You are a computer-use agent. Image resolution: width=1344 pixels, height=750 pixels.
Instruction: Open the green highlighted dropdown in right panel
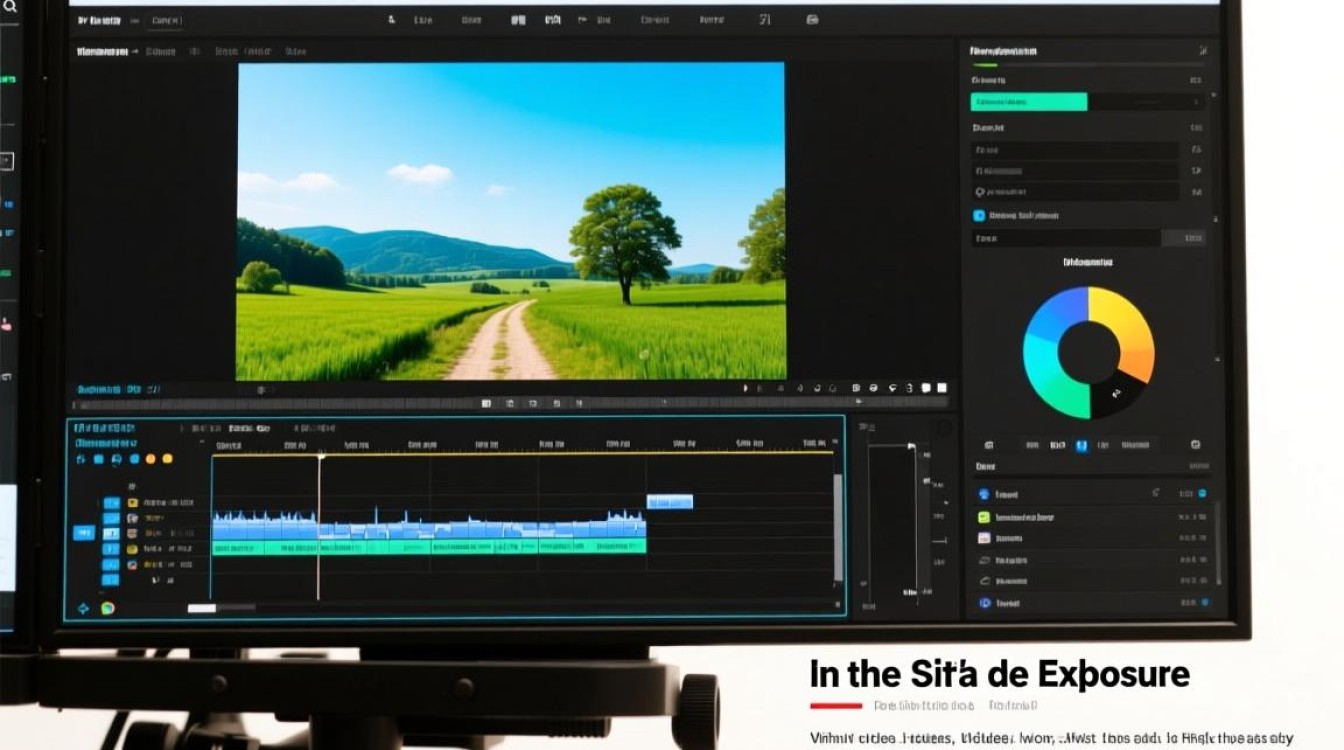[1028, 102]
